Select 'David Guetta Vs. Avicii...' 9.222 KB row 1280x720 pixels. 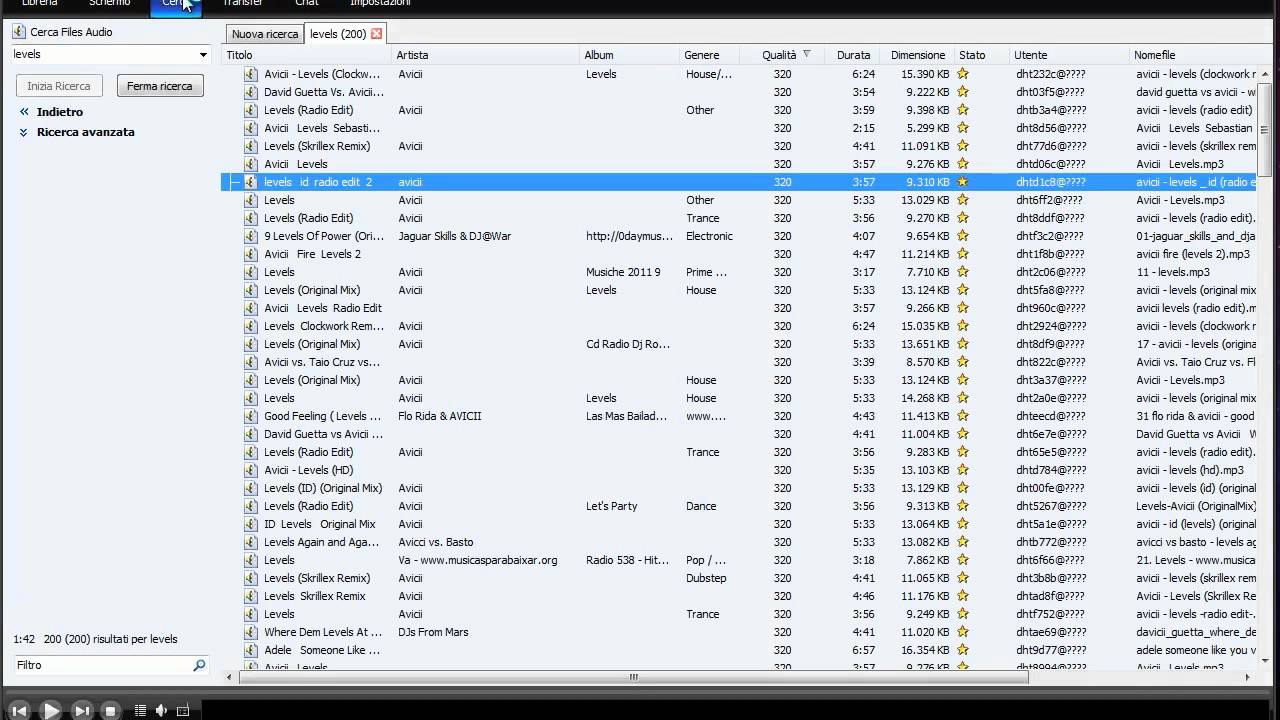pos(740,92)
